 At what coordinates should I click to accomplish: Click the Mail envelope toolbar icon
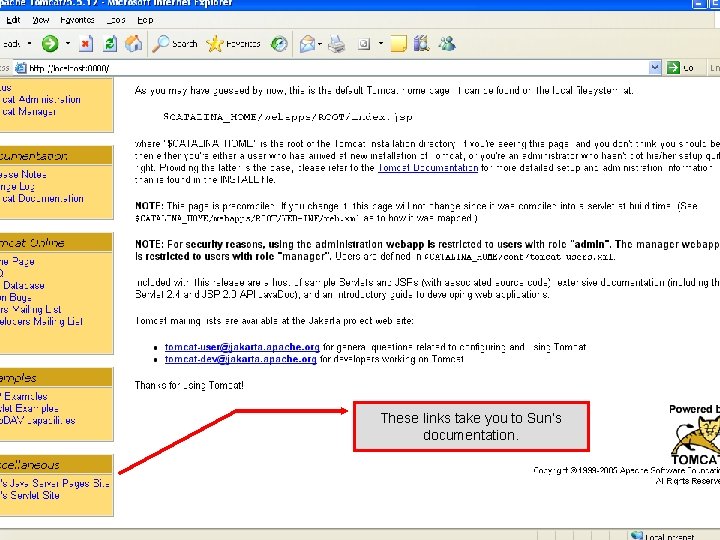(307, 44)
